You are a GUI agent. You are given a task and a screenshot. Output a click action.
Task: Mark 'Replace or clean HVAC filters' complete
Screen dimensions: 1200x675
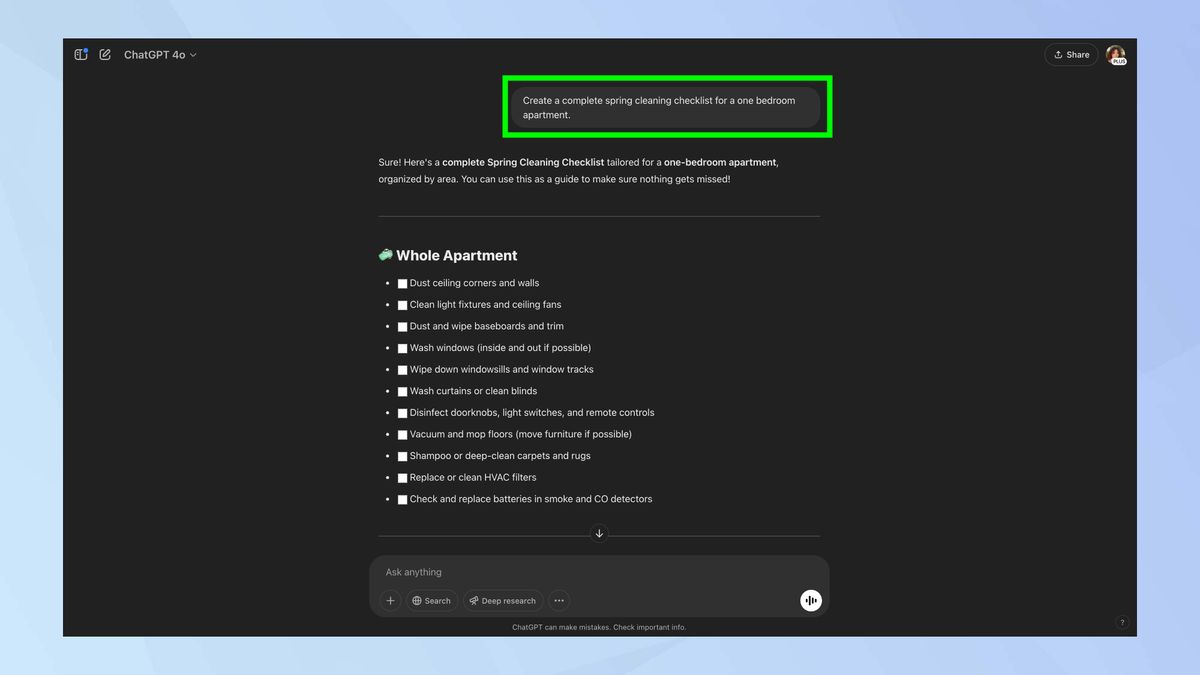click(402, 478)
